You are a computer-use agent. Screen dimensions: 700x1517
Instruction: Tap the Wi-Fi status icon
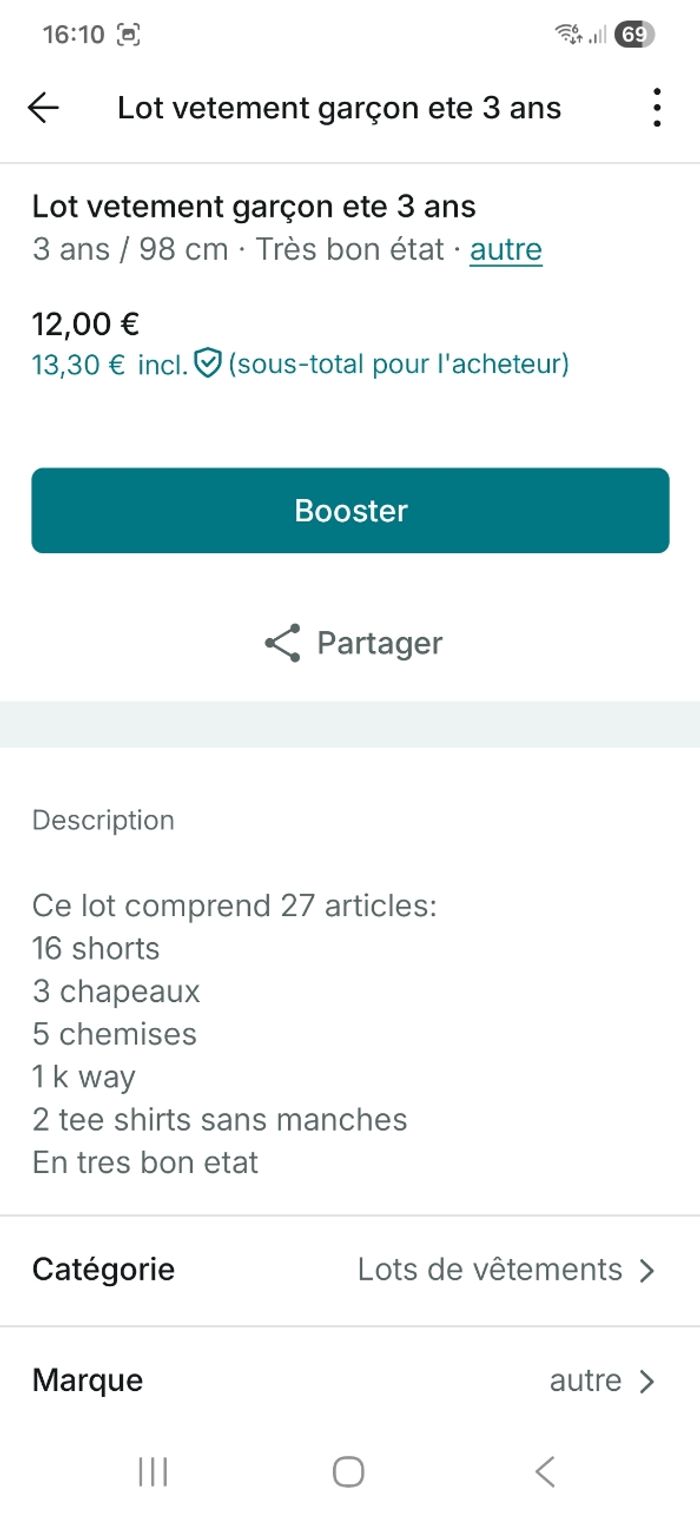pos(569,35)
